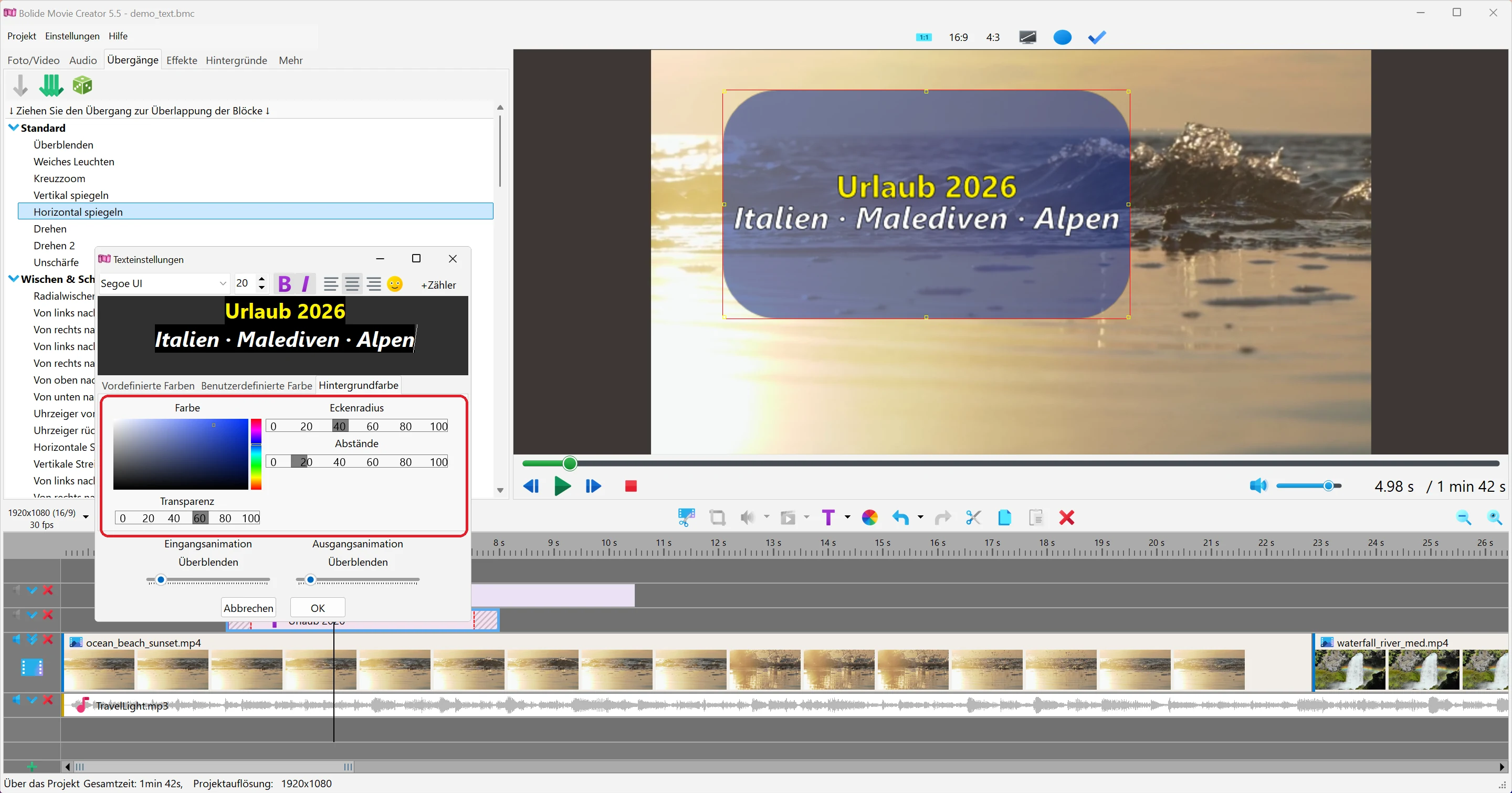Toggle visibility checkmark on ocean_beach_sunset track
Image resolution: width=1512 pixels, height=793 pixels.
click(x=32, y=639)
